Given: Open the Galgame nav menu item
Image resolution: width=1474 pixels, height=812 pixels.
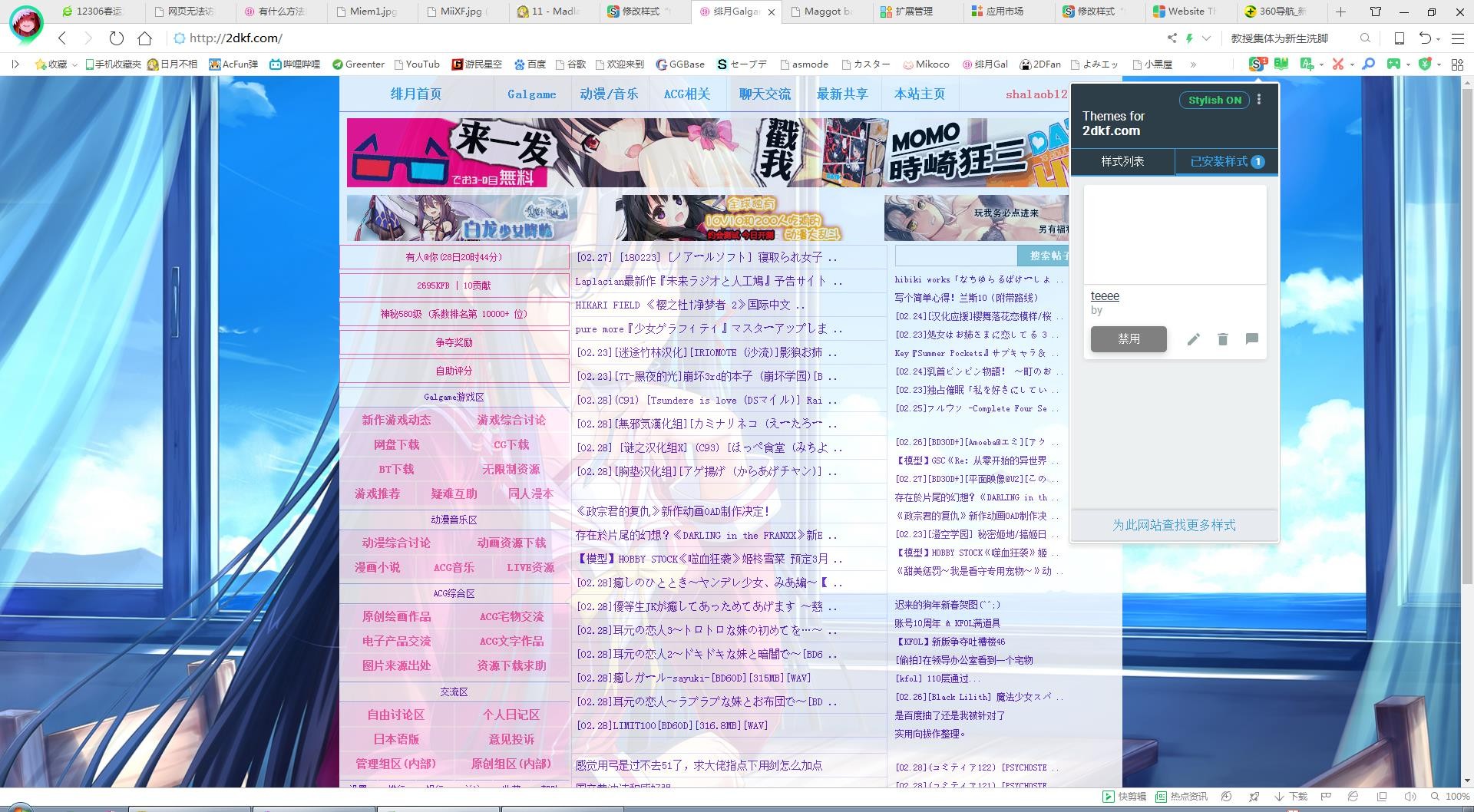Looking at the screenshot, I should (x=531, y=94).
